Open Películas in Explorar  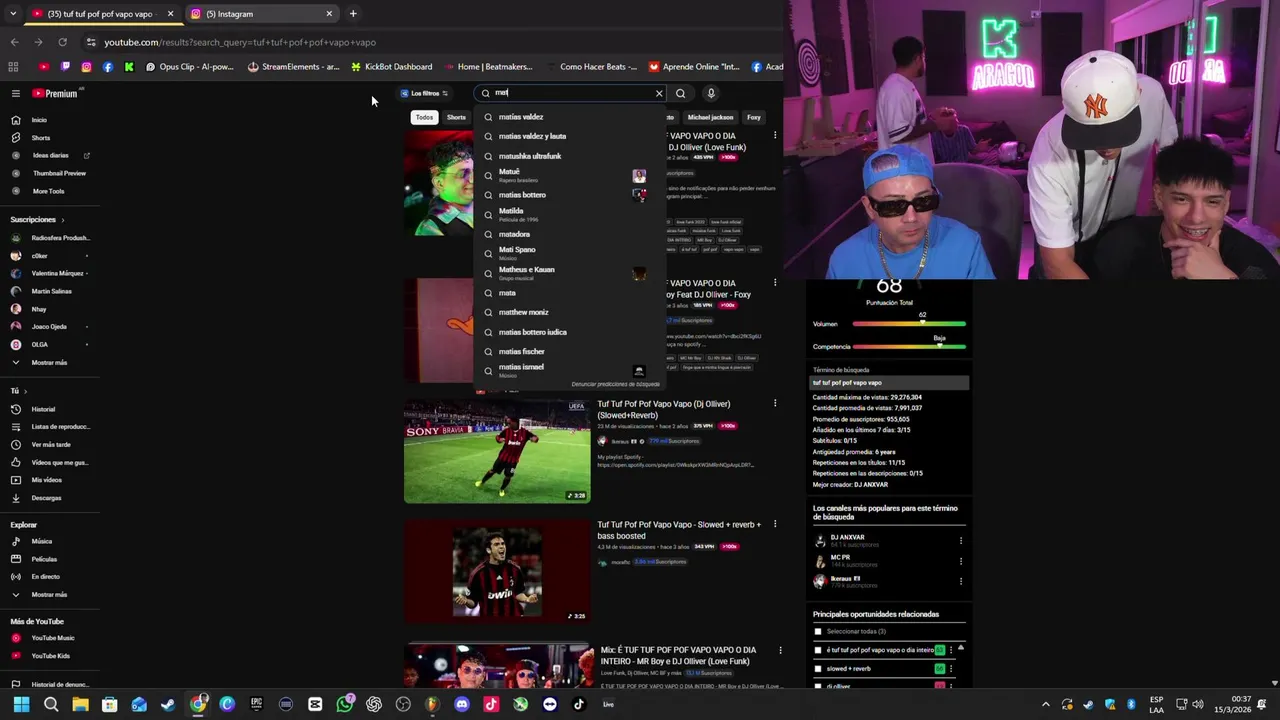tap(44, 559)
